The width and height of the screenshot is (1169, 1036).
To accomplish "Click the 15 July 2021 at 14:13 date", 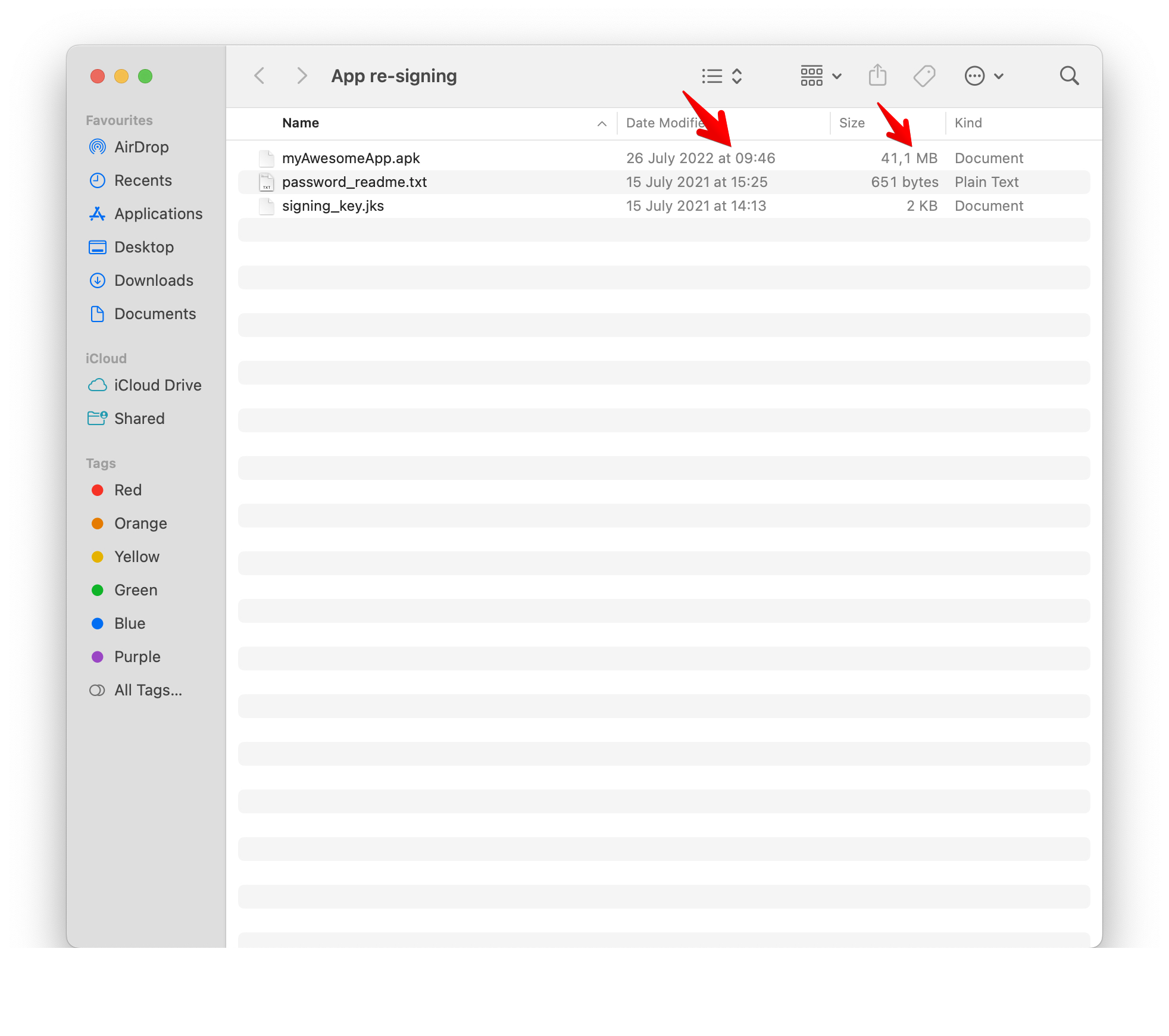I will click(696, 206).
